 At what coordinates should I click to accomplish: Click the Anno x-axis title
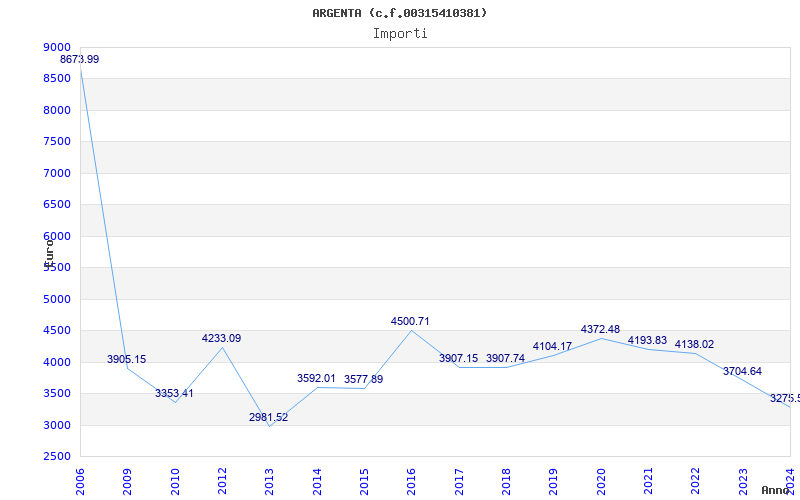coord(775,491)
